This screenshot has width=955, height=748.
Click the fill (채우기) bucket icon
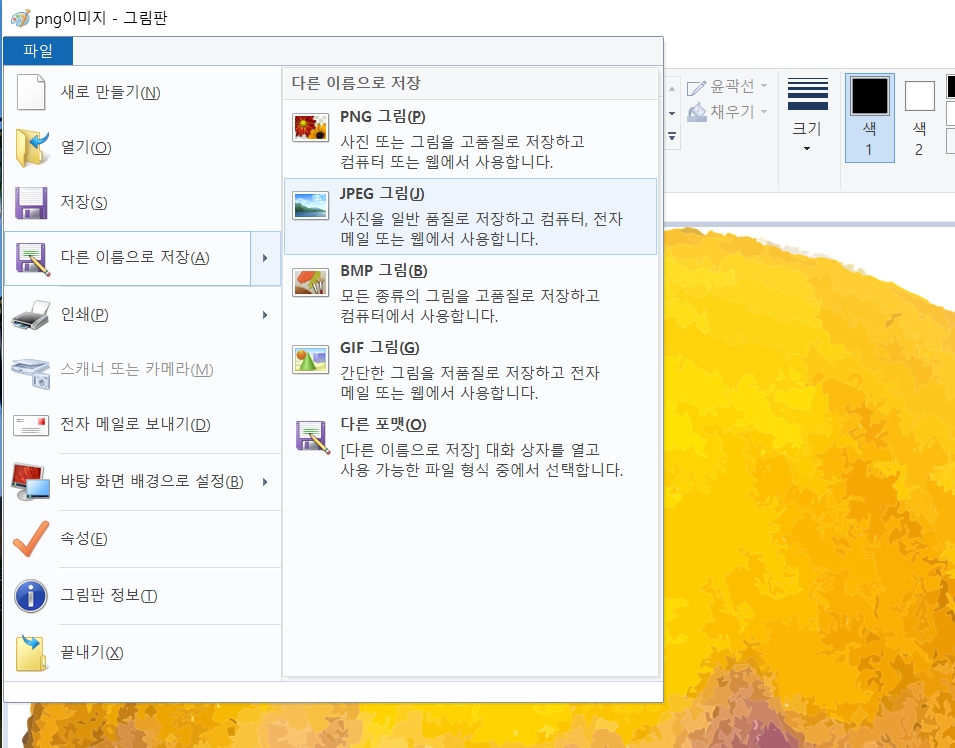click(x=696, y=112)
